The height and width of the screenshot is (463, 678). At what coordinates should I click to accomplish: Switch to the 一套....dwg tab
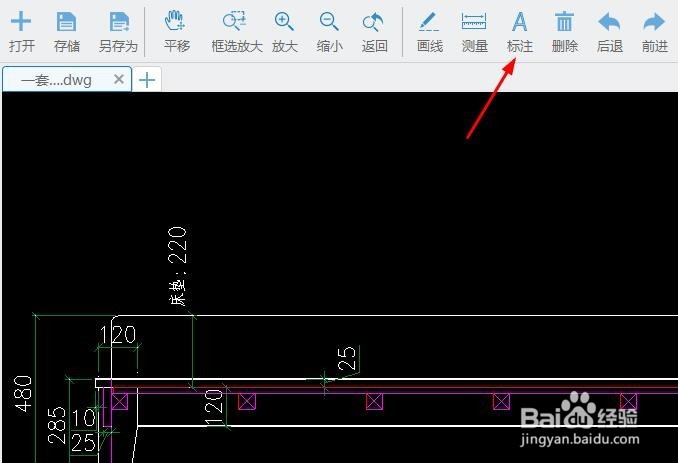[67, 80]
